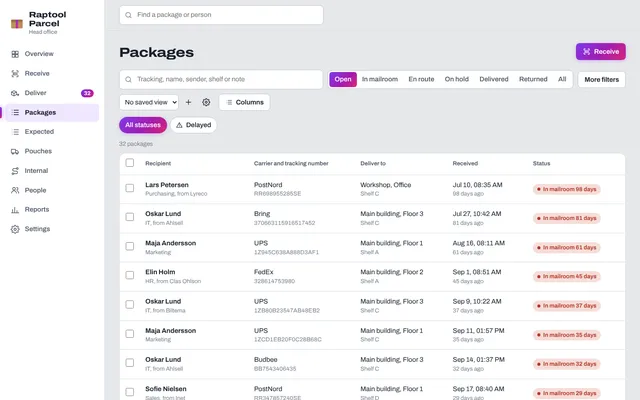Tick checkbox for Maja Andersson Sep 11 package
Viewport: 640px width, 400px height.
(130, 334)
